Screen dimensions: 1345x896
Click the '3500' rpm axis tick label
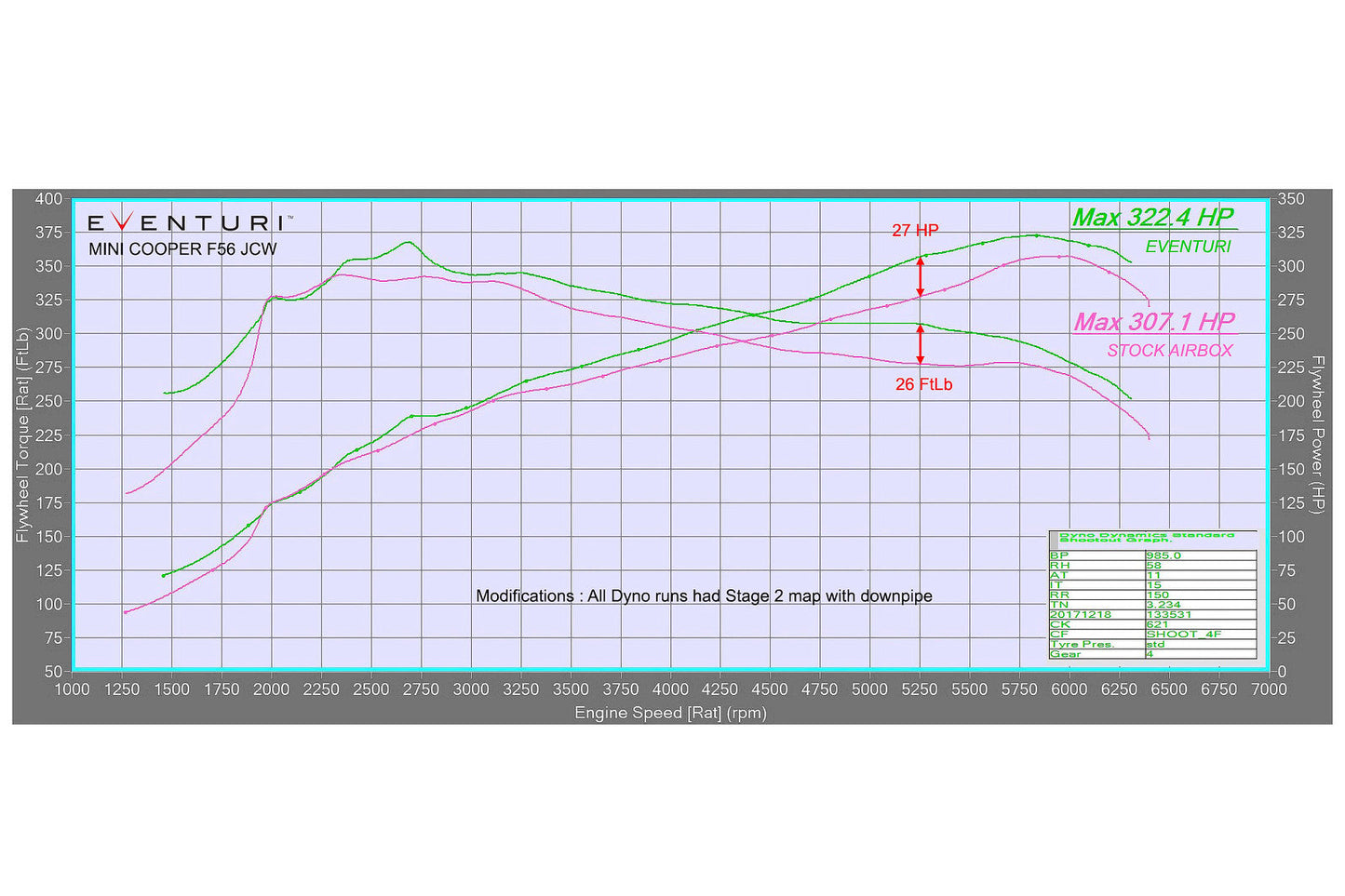point(571,689)
